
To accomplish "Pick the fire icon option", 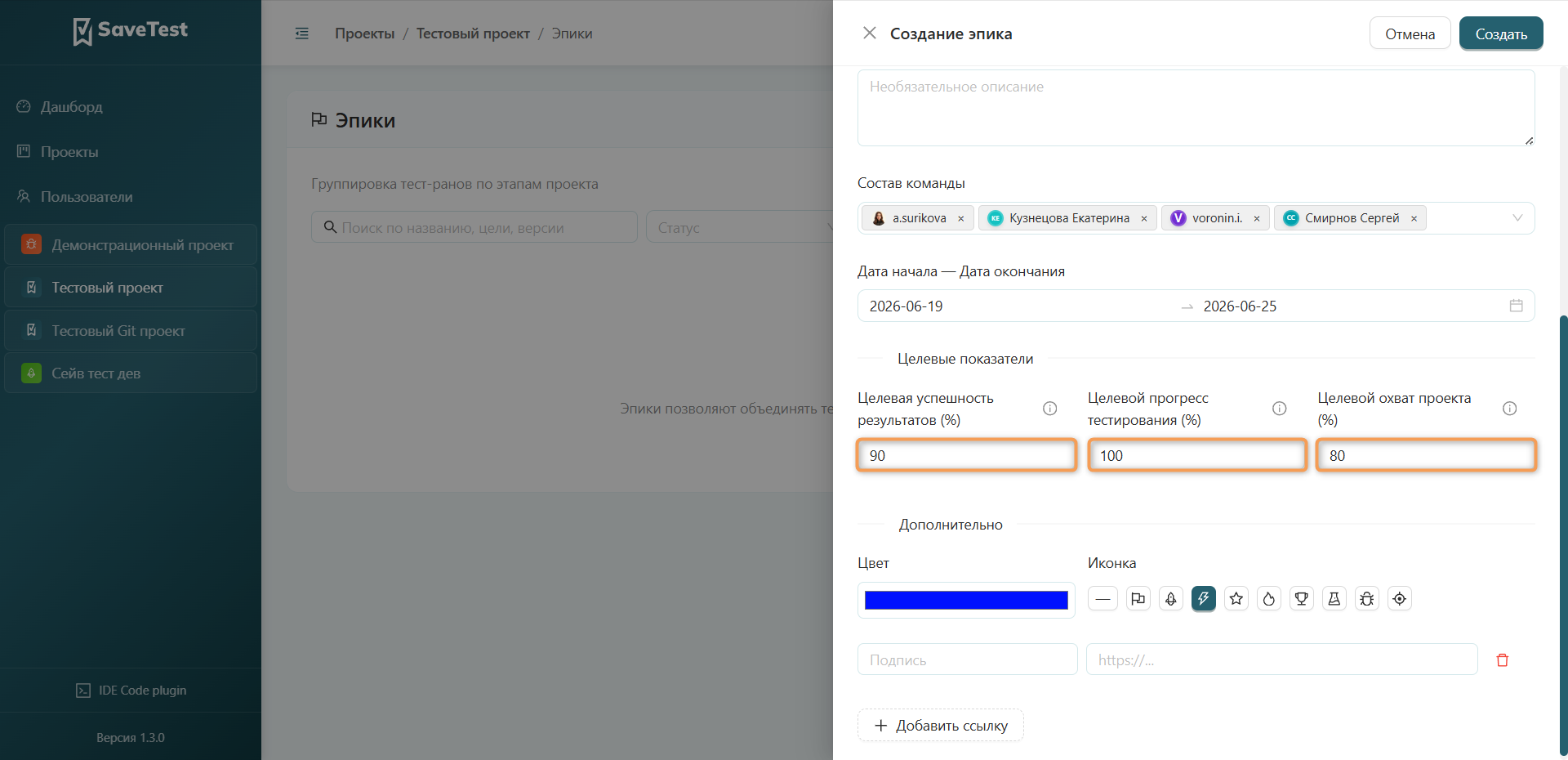I will 1269,599.
